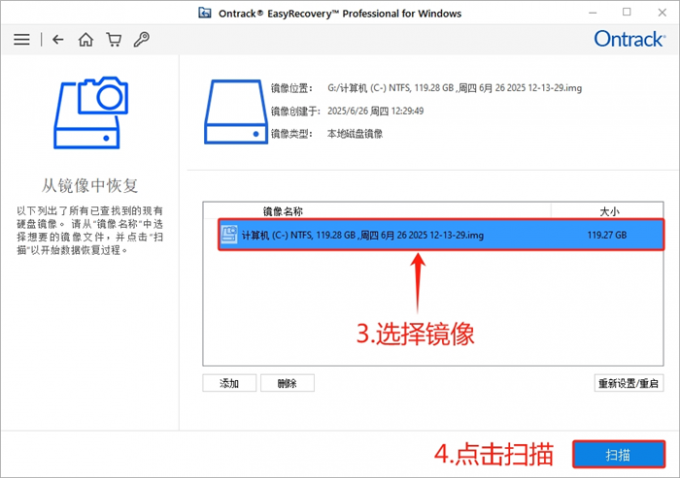
Task: Click the 119.27 GB size cell
Action: [607, 235]
